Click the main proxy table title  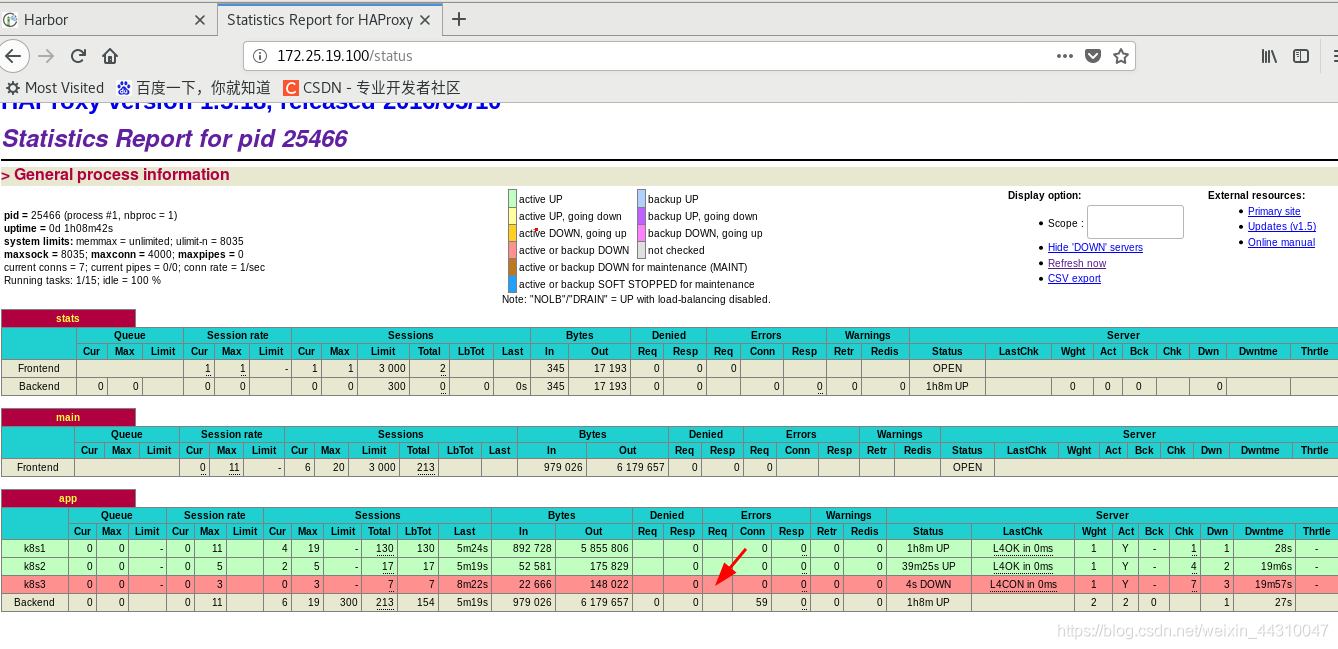[68, 417]
